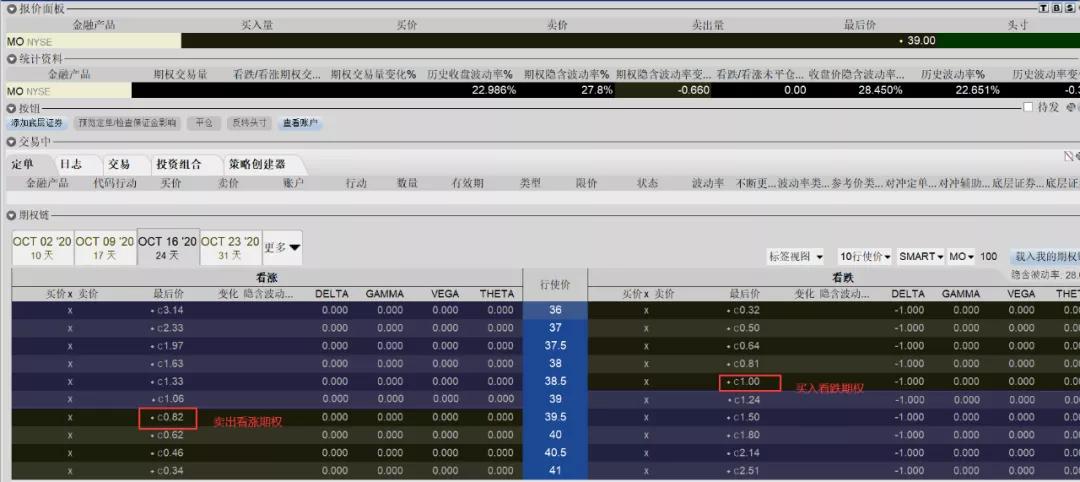Switch to the 投资组合 tab
This screenshot has height=482, width=1080.
(179, 164)
